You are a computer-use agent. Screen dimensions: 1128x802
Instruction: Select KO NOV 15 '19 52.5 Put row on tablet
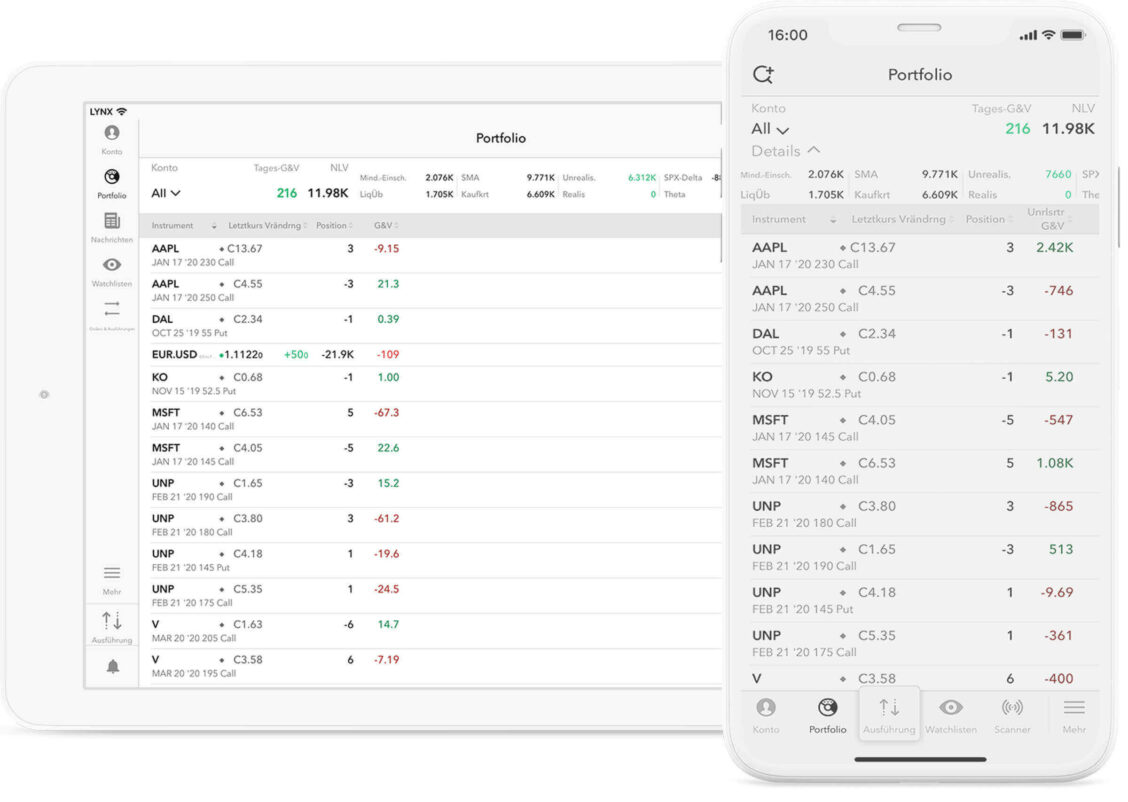click(x=430, y=384)
